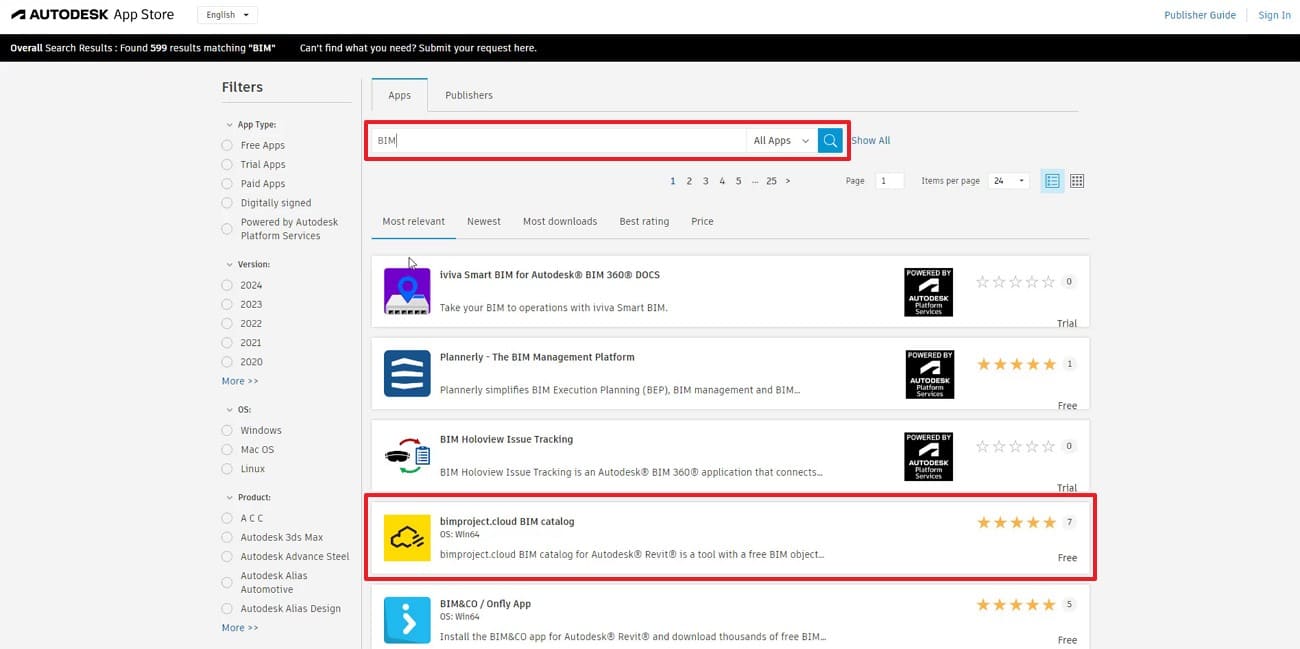Select the Free Apps filter
Screen dimensions: 1300x649
point(227,146)
